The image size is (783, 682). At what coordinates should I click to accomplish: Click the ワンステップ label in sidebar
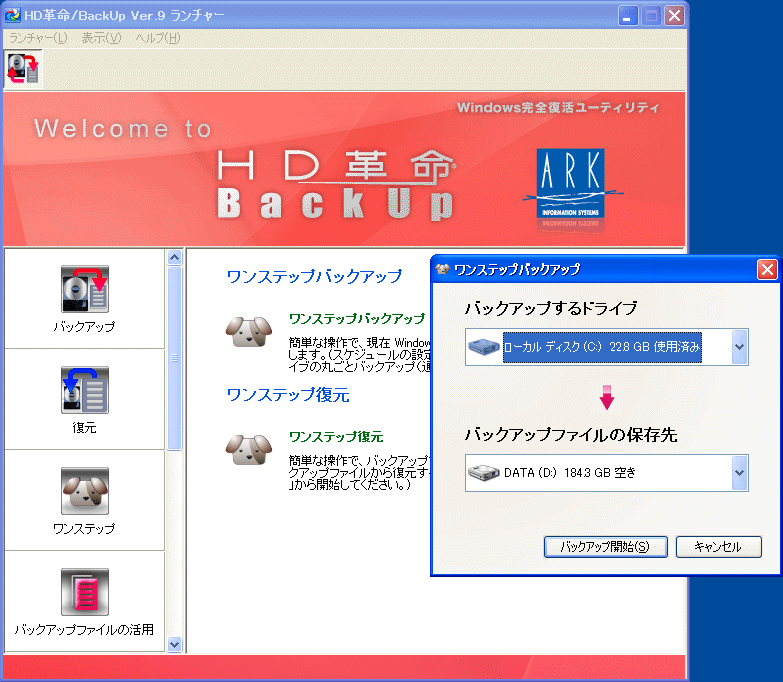click(x=84, y=528)
